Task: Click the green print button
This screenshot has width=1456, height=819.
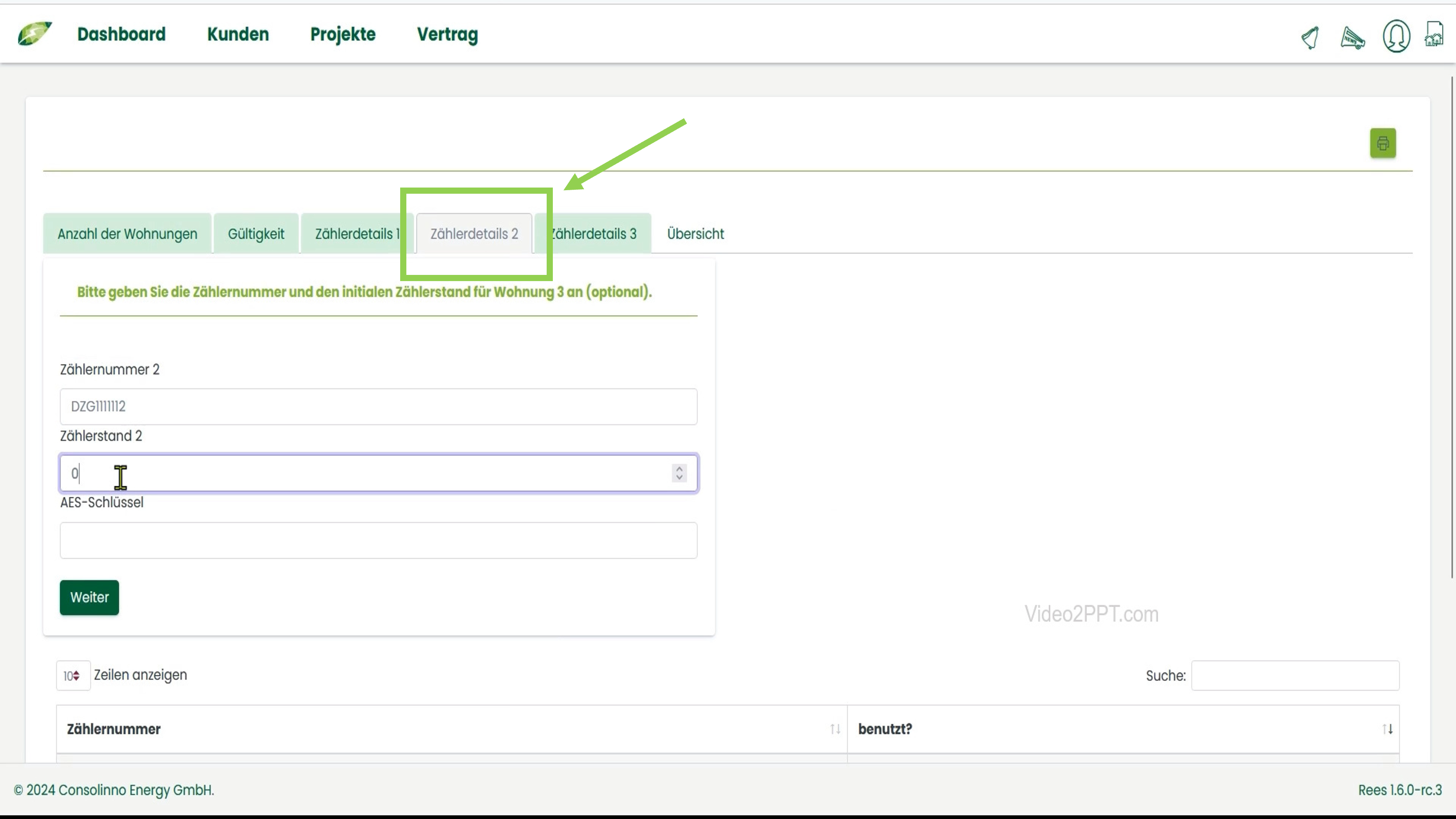Action: (x=1382, y=143)
